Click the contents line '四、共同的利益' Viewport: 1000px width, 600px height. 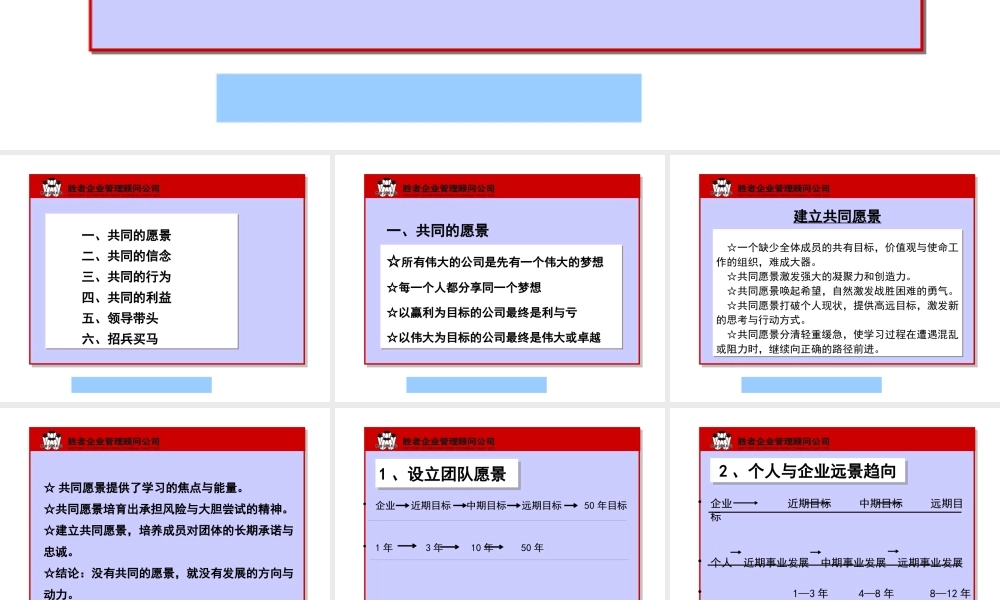coord(126,297)
